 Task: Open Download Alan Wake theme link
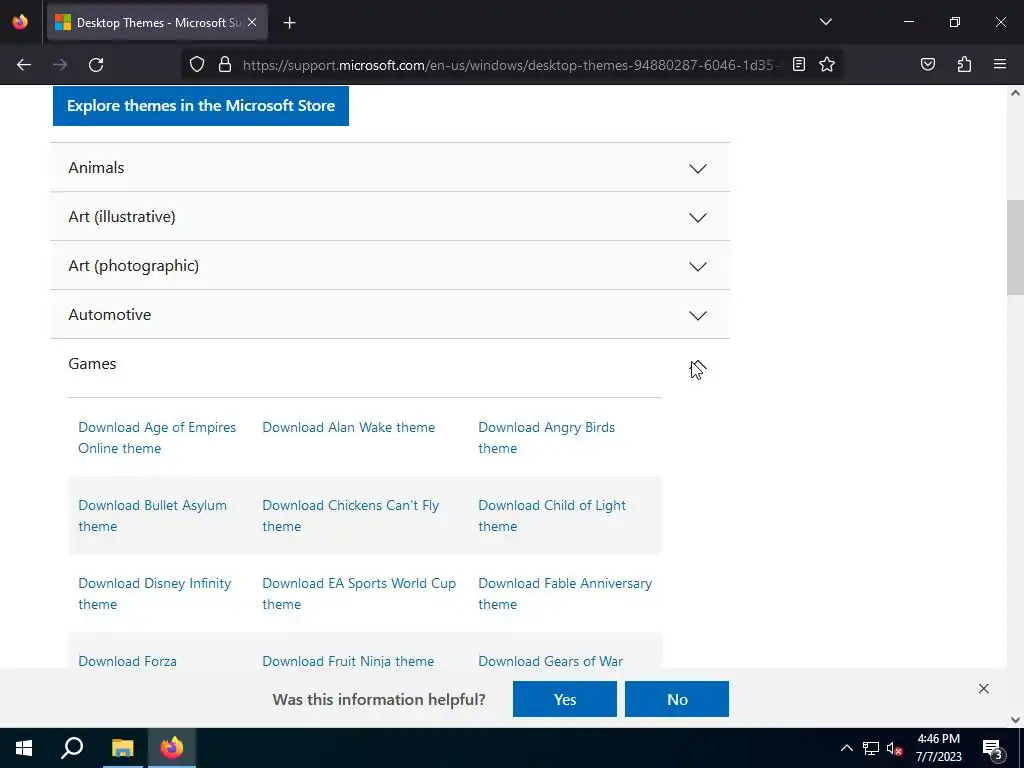pyautogui.click(x=348, y=427)
